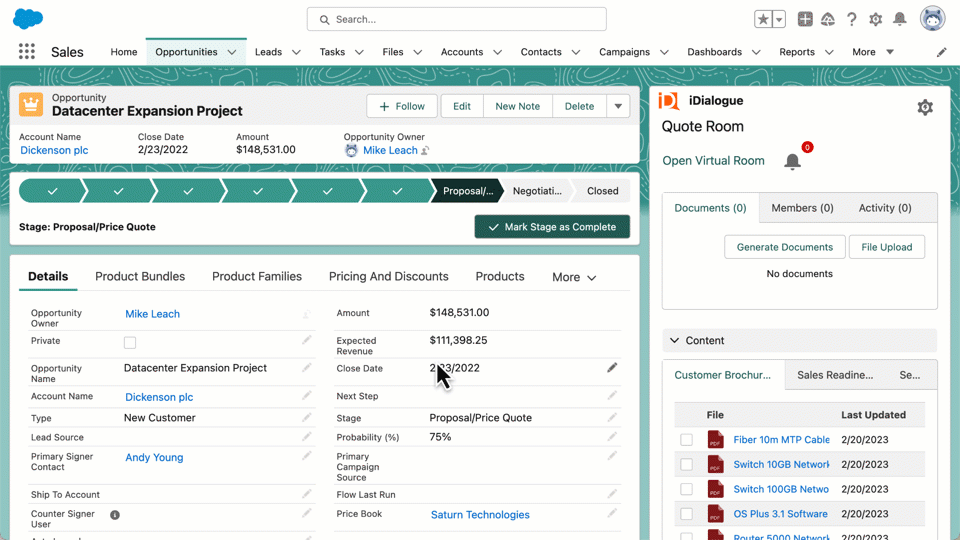The image size is (960, 540).
Task: Edit Opportunity Name with the pencil icon
Action: point(306,367)
